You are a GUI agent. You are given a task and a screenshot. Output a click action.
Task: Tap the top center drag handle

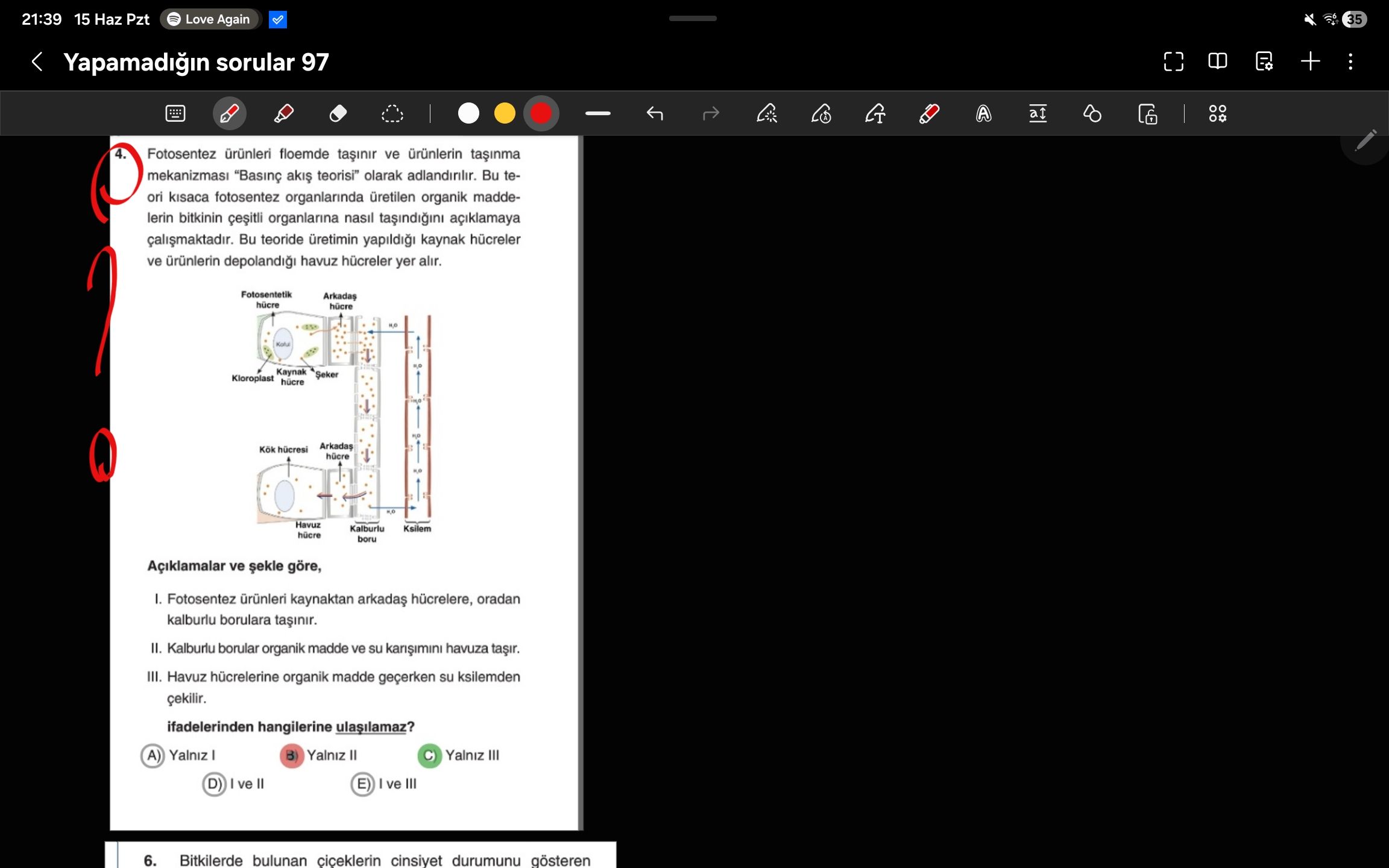point(693,19)
